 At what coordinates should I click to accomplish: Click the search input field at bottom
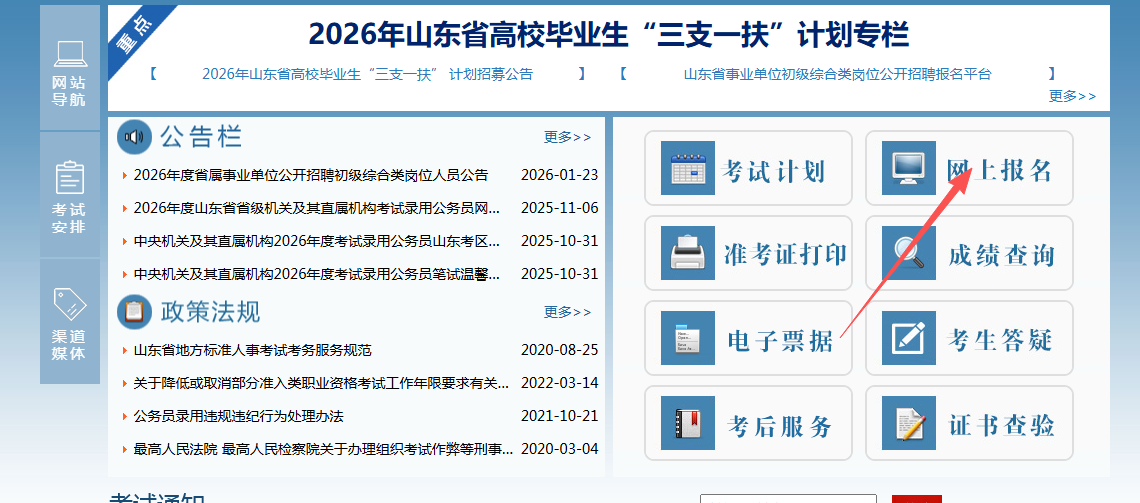click(788, 498)
